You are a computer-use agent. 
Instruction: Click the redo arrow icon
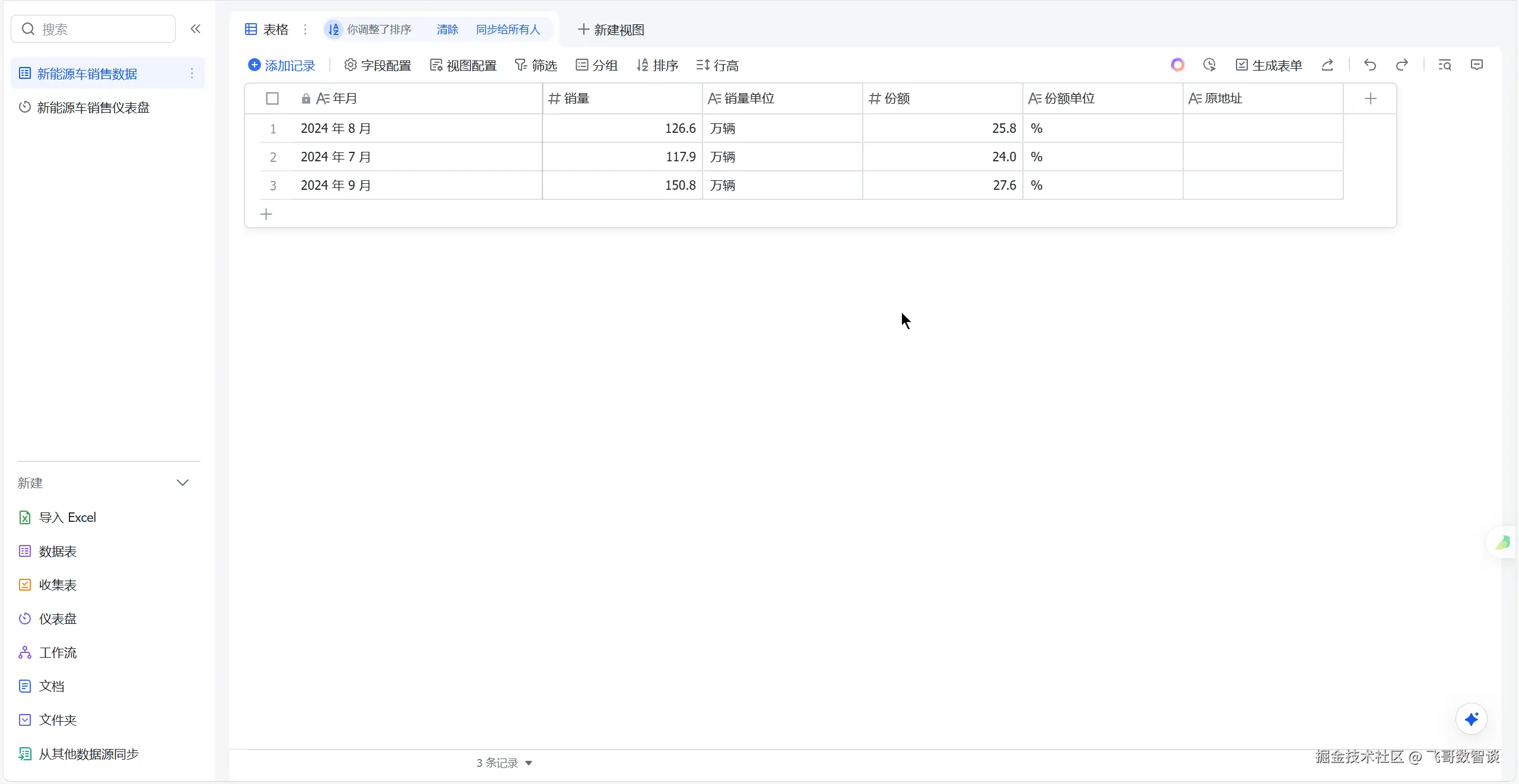tap(1402, 65)
